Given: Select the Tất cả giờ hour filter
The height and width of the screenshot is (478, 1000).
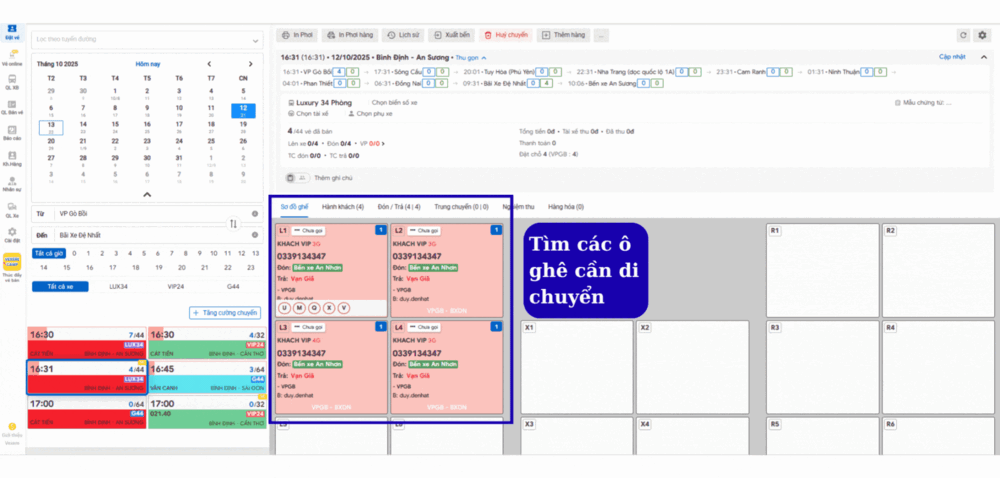Looking at the screenshot, I should 49,253.
